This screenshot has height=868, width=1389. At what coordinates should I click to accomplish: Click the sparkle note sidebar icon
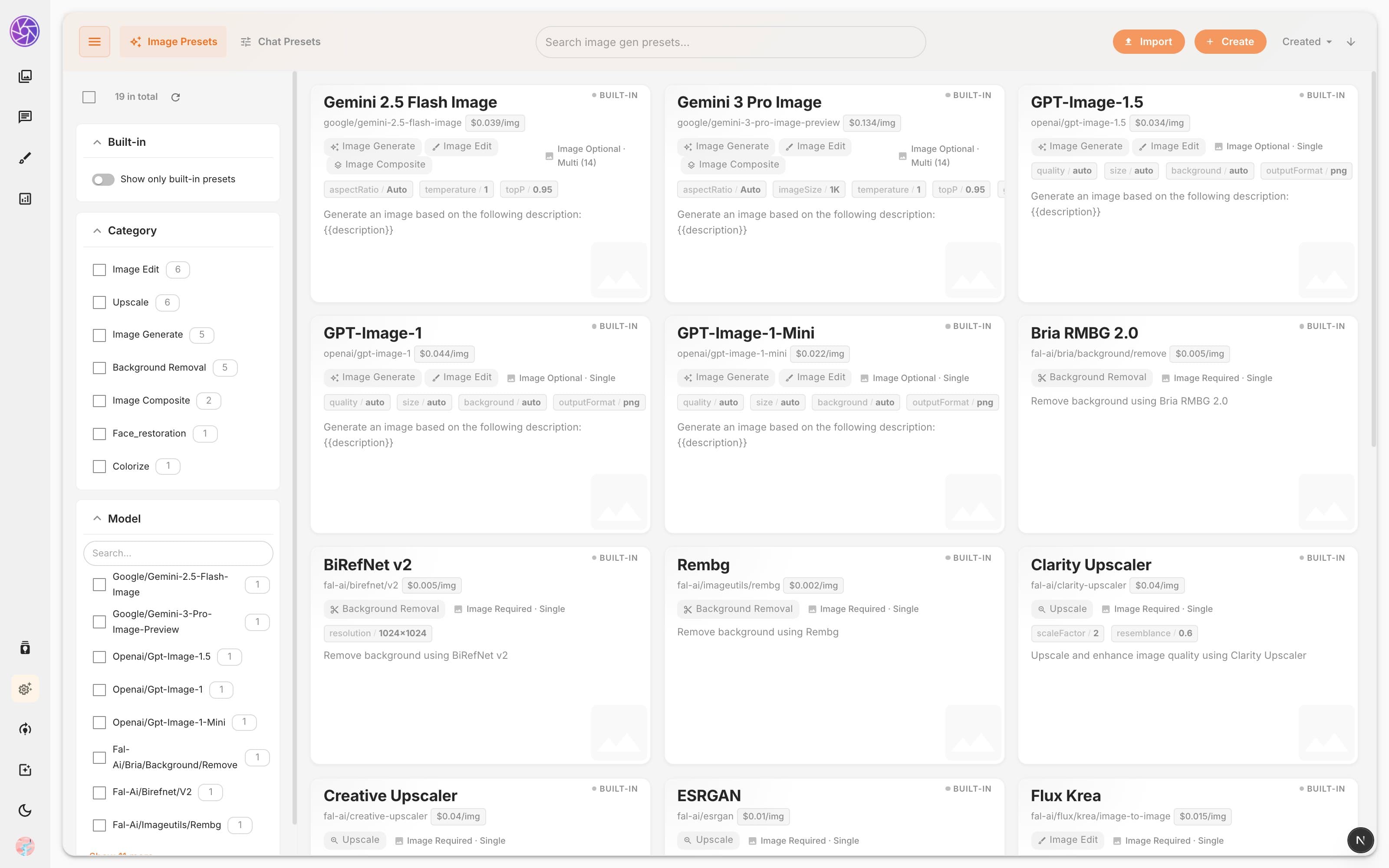coord(25,770)
